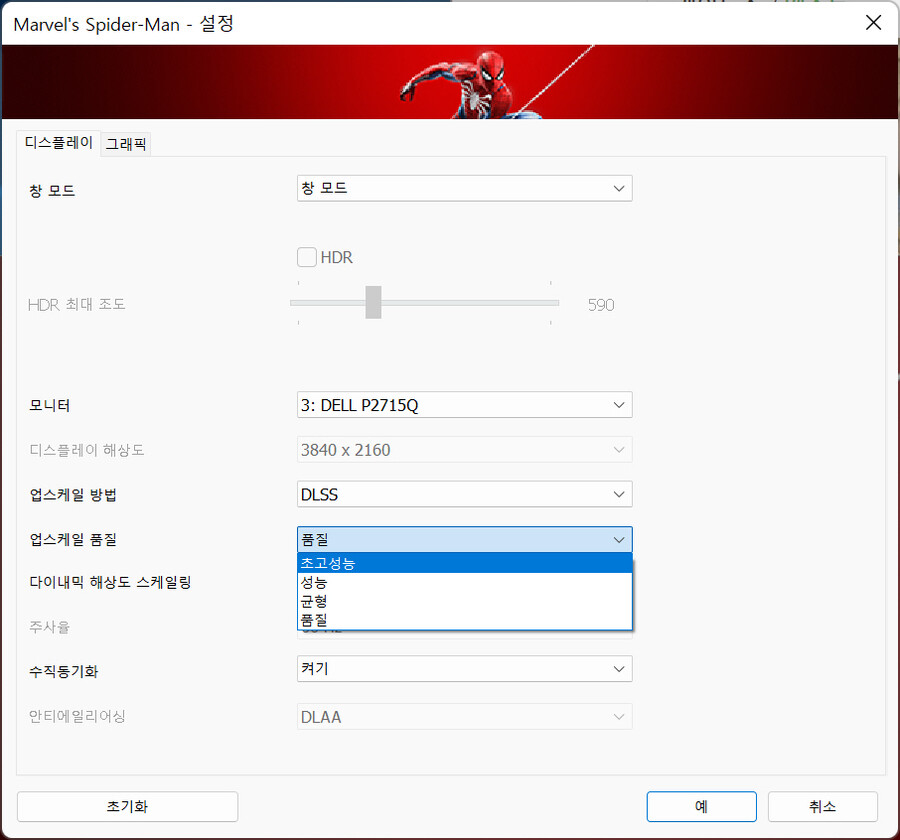Confirm settings with the 예 button
Viewport: 900px width, 840px height.
pyautogui.click(x=701, y=807)
